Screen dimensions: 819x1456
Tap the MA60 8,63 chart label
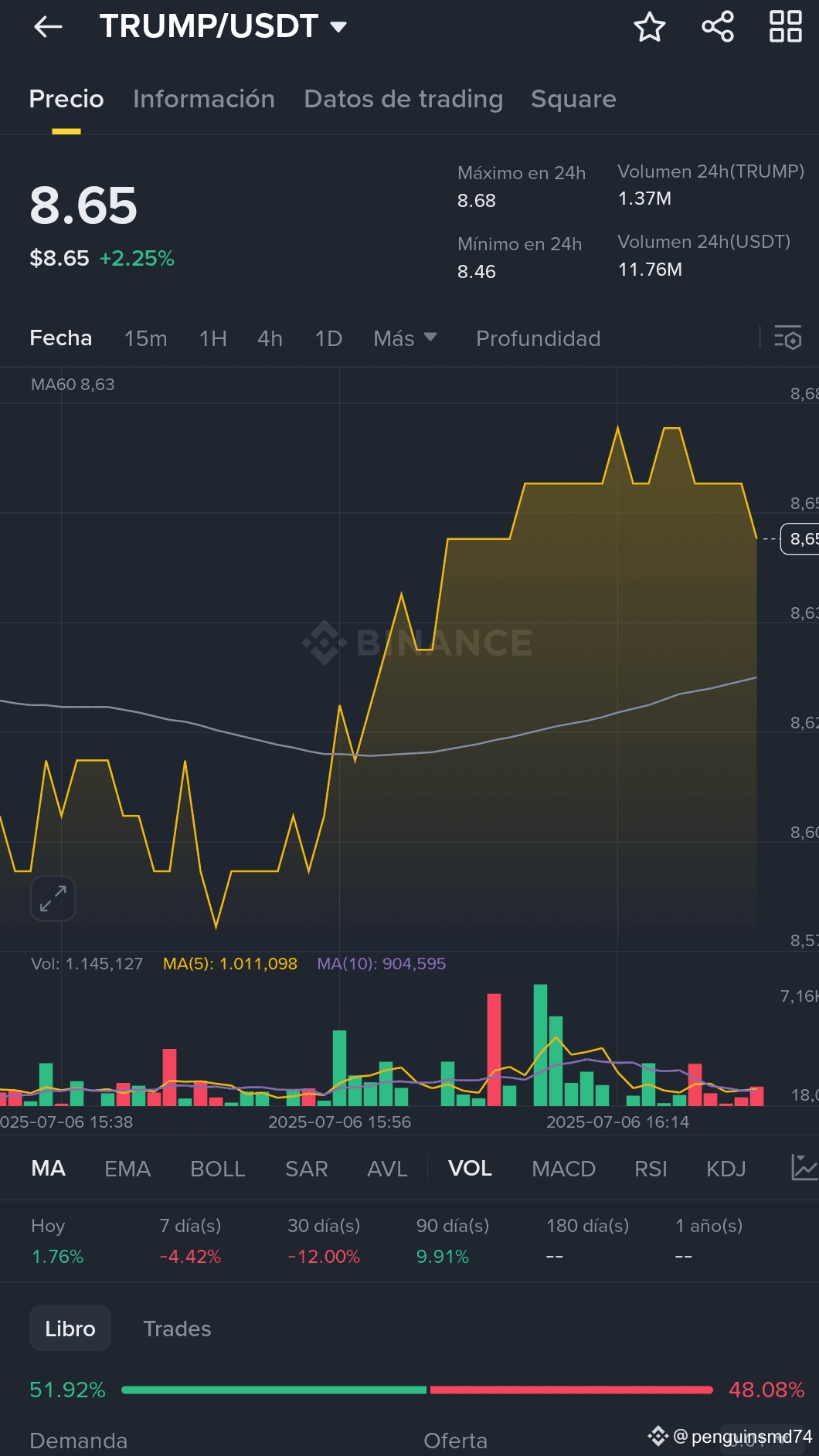click(73, 384)
